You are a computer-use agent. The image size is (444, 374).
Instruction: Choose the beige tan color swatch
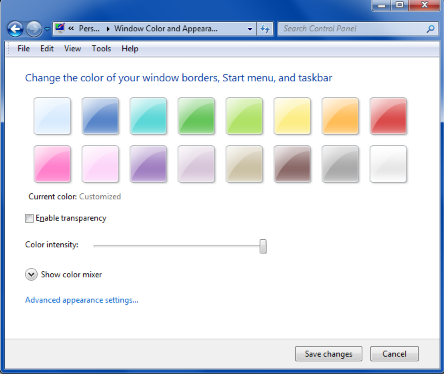(x=244, y=164)
